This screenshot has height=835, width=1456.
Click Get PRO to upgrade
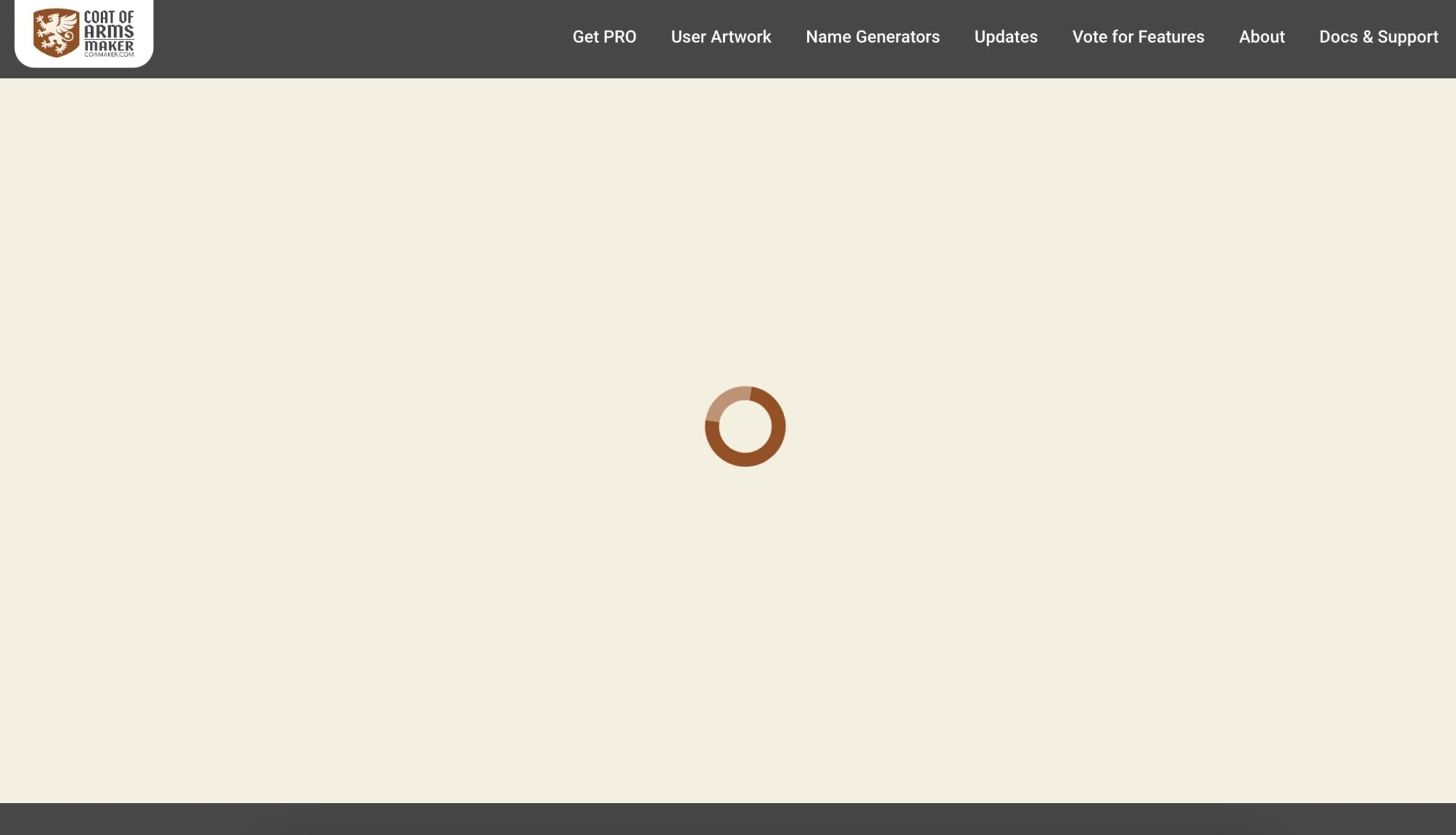coord(604,36)
